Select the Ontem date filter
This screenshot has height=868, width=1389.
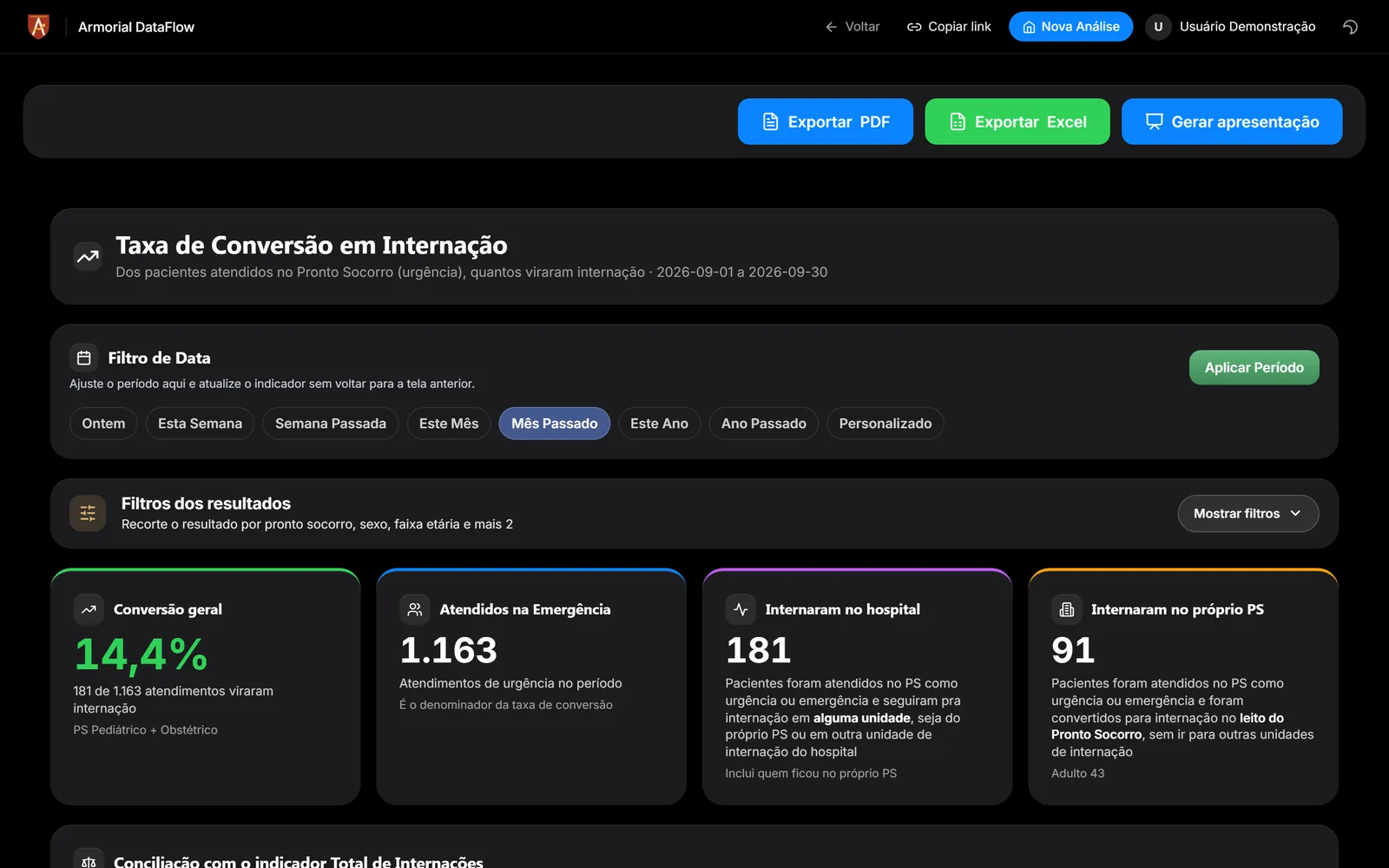[103, 424]
